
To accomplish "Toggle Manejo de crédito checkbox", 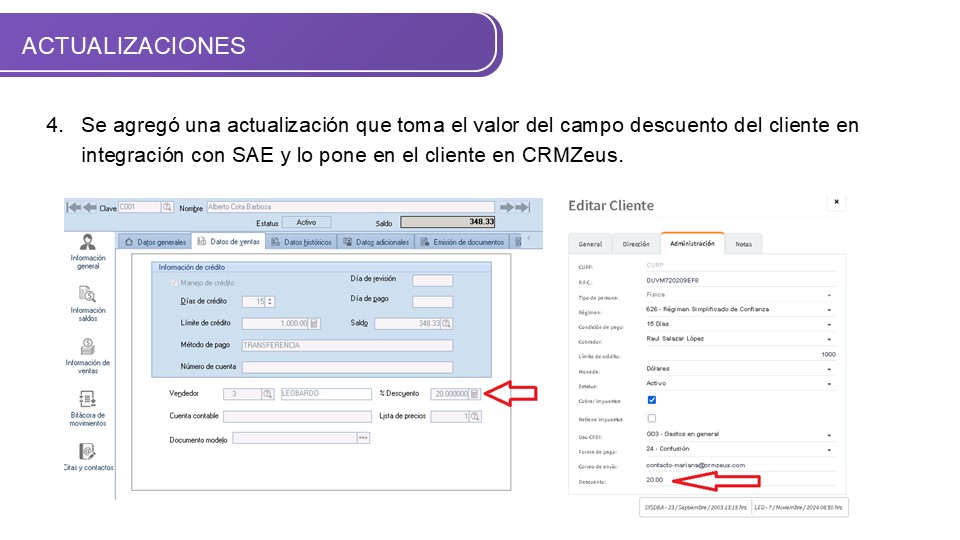I will pos(174,283).
